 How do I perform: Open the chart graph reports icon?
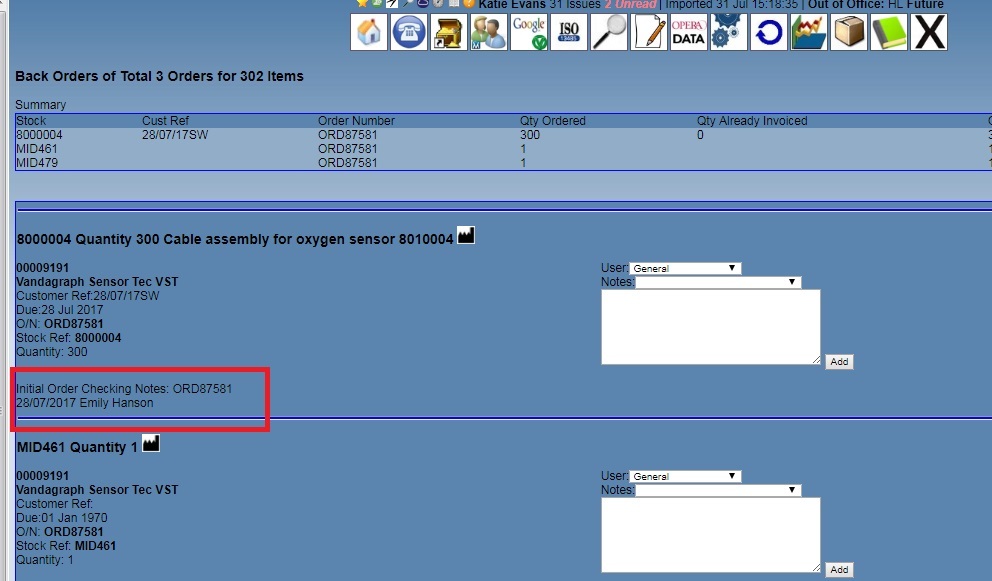click(x=808, y=32)
